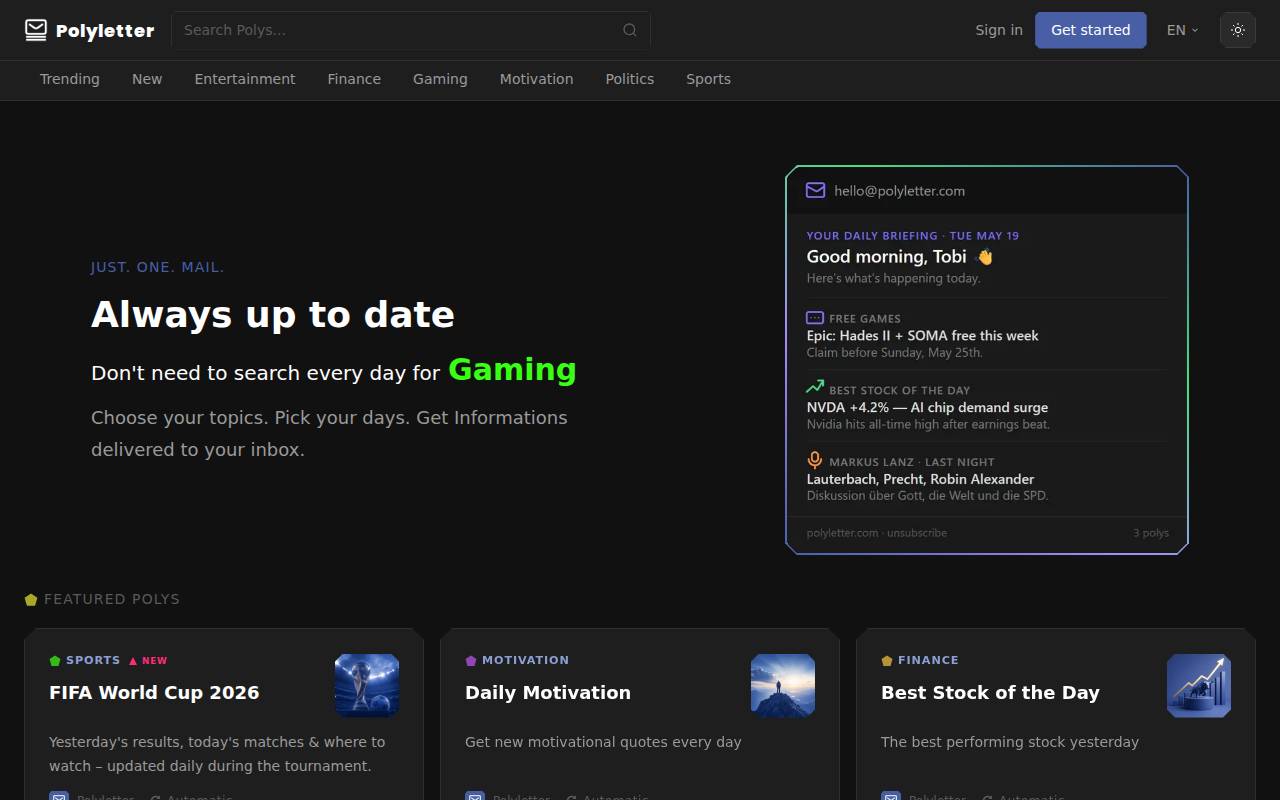Select the Trending navigation tab
Image resolution: width=1280 pixels, height=800 pixels.
[x=70, y=79]
